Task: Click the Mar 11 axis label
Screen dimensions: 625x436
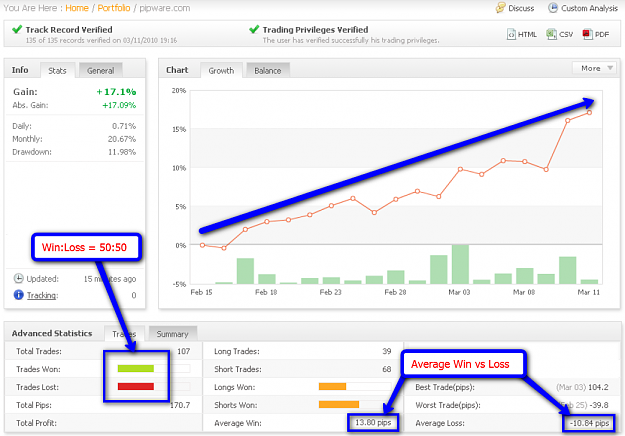Action: tap(589, 292)
